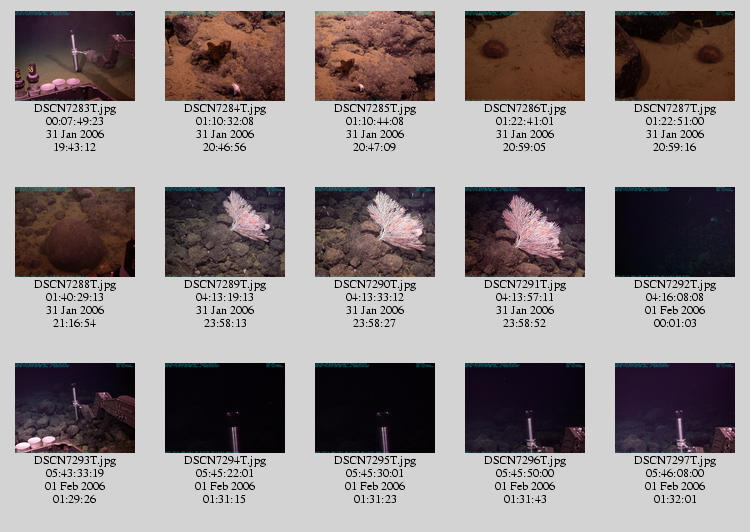Click the filename text DSCN7296T.jpg
Viewport: 750px width, 532px height.
pos(525,461)
